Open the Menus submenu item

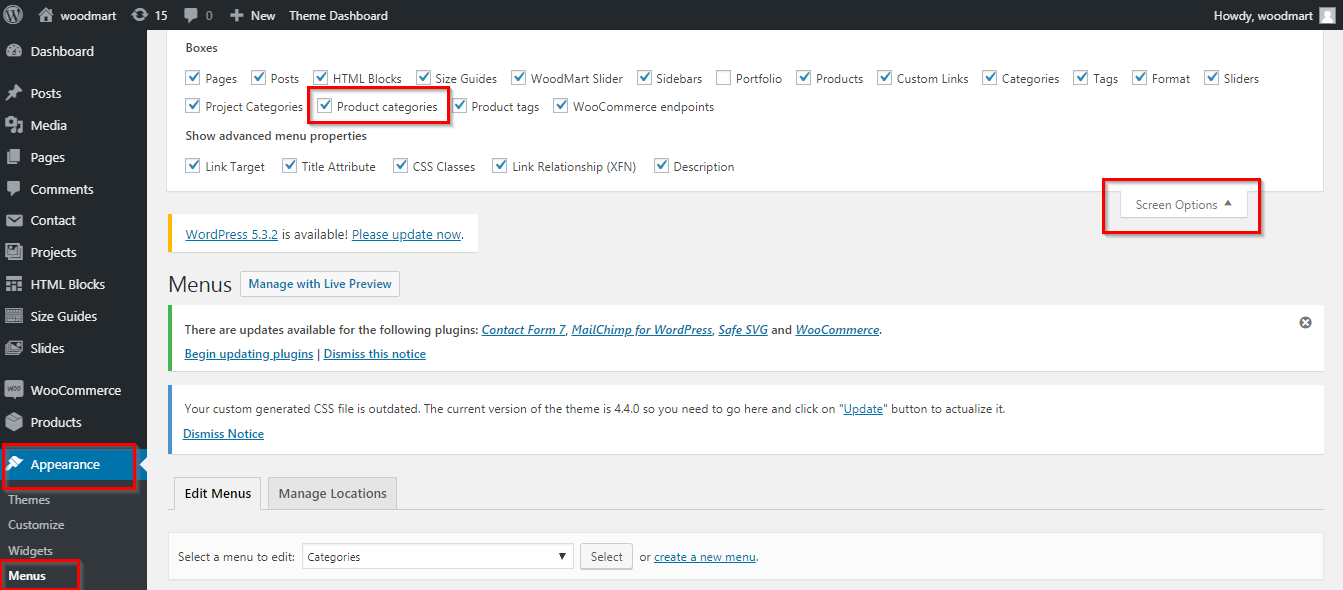(x=27, y=576)
